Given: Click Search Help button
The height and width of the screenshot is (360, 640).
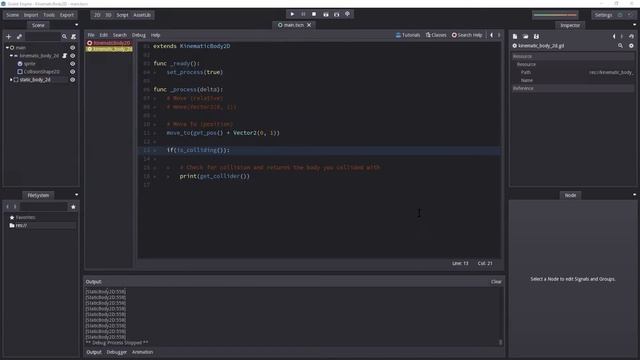Looking at the screenshot, I should coord(467,35).
